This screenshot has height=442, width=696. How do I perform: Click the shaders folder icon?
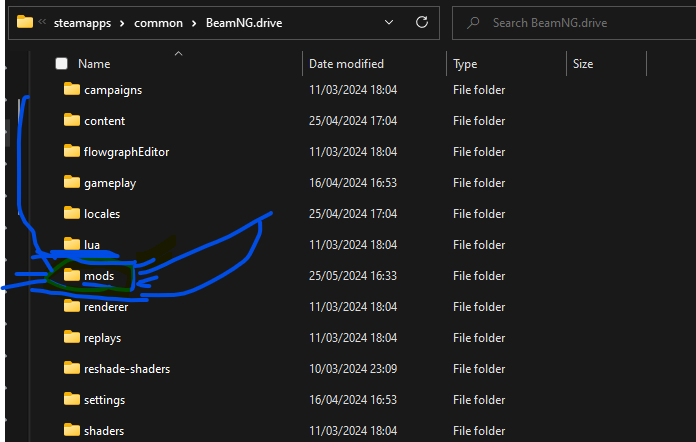coord(71,430)
